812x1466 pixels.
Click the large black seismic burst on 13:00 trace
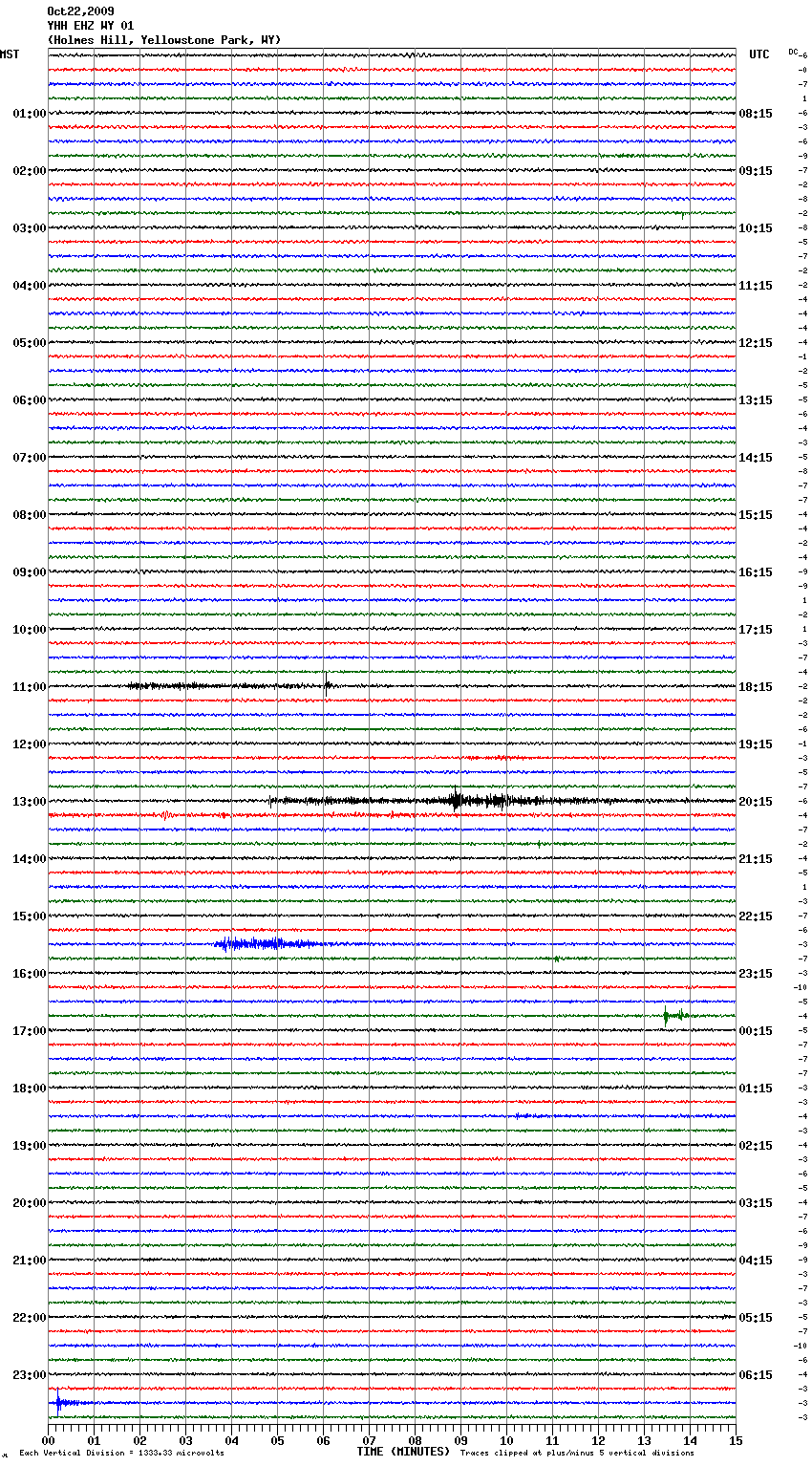(x=482, y=801)
